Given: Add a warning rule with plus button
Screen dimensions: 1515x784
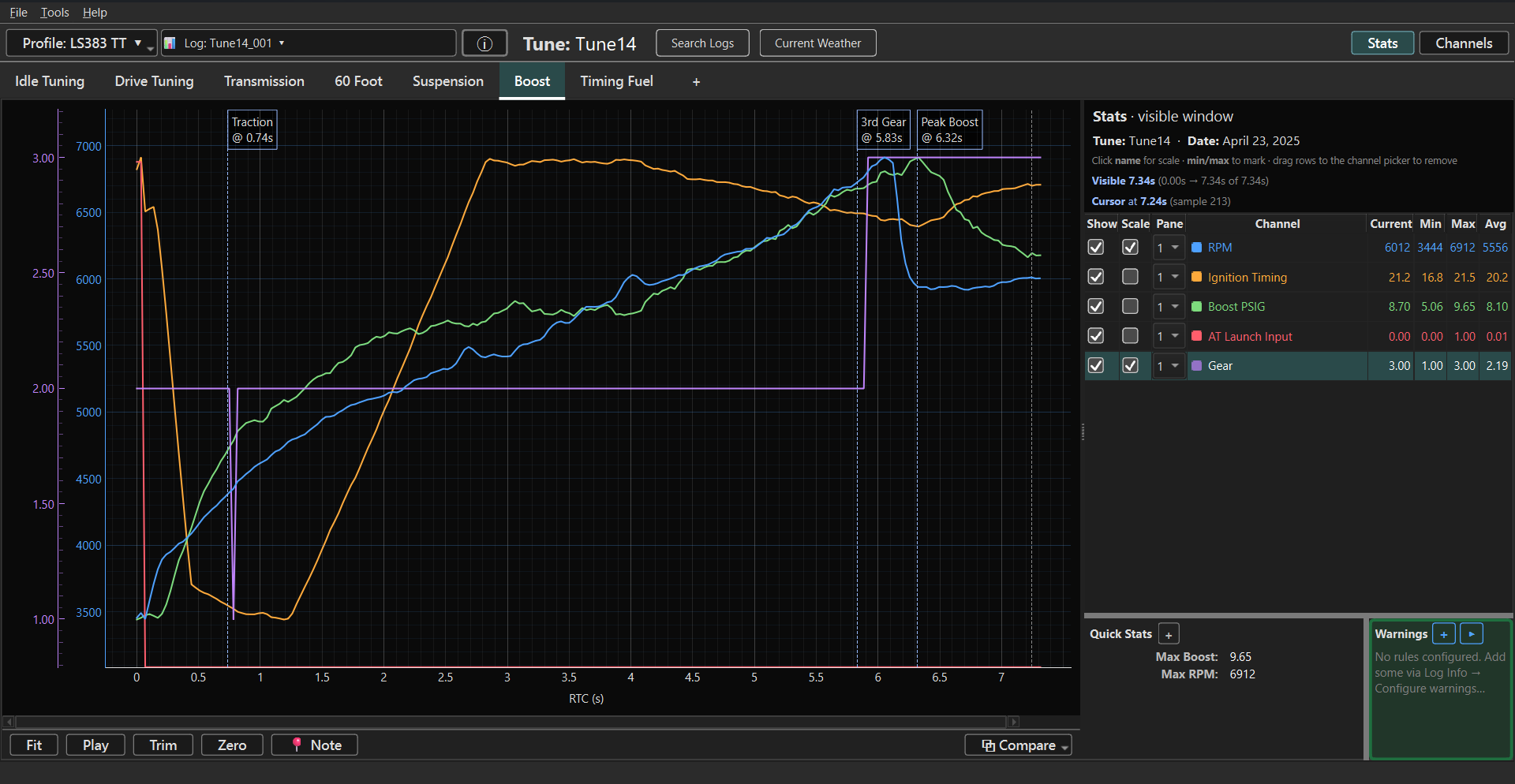Looking at the screenshot, I should (x=1443, y=634).
